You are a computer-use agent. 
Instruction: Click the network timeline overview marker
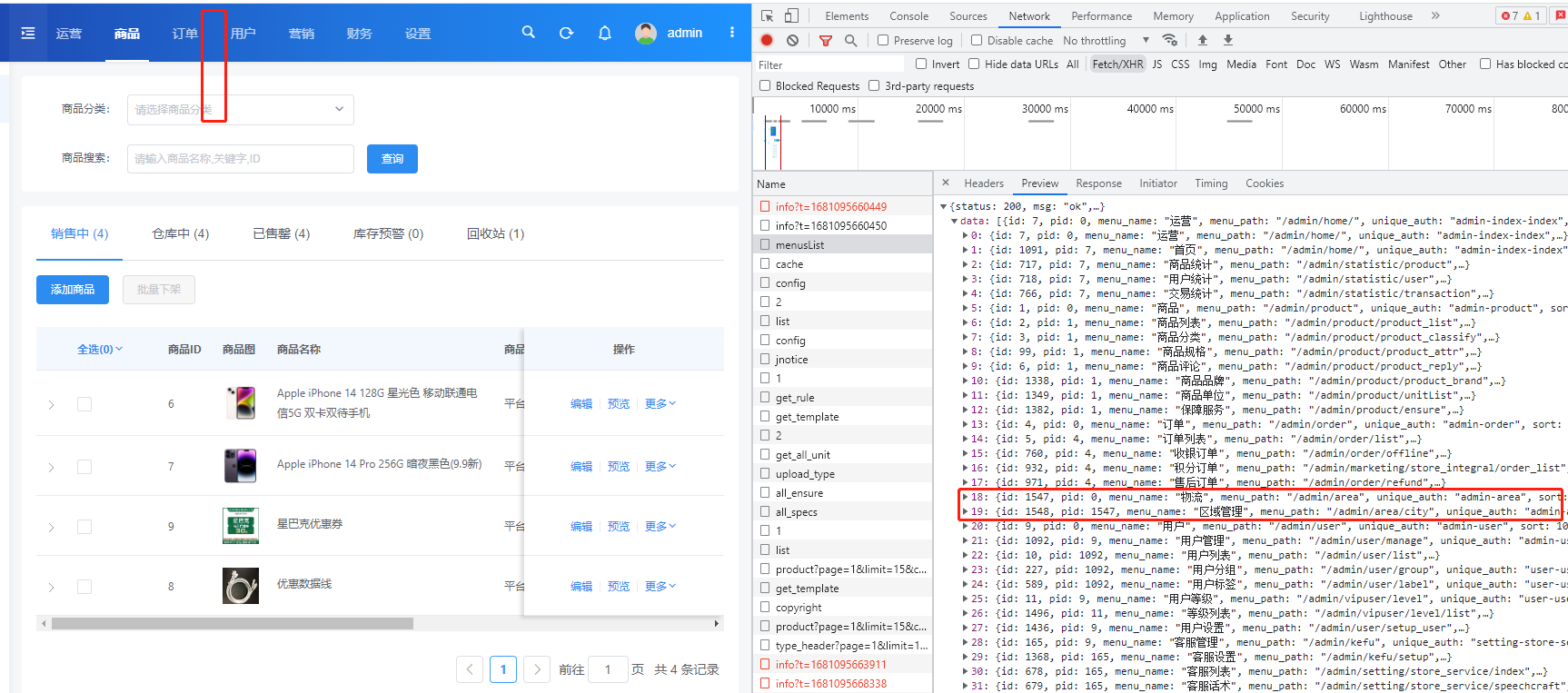point(773,133)
